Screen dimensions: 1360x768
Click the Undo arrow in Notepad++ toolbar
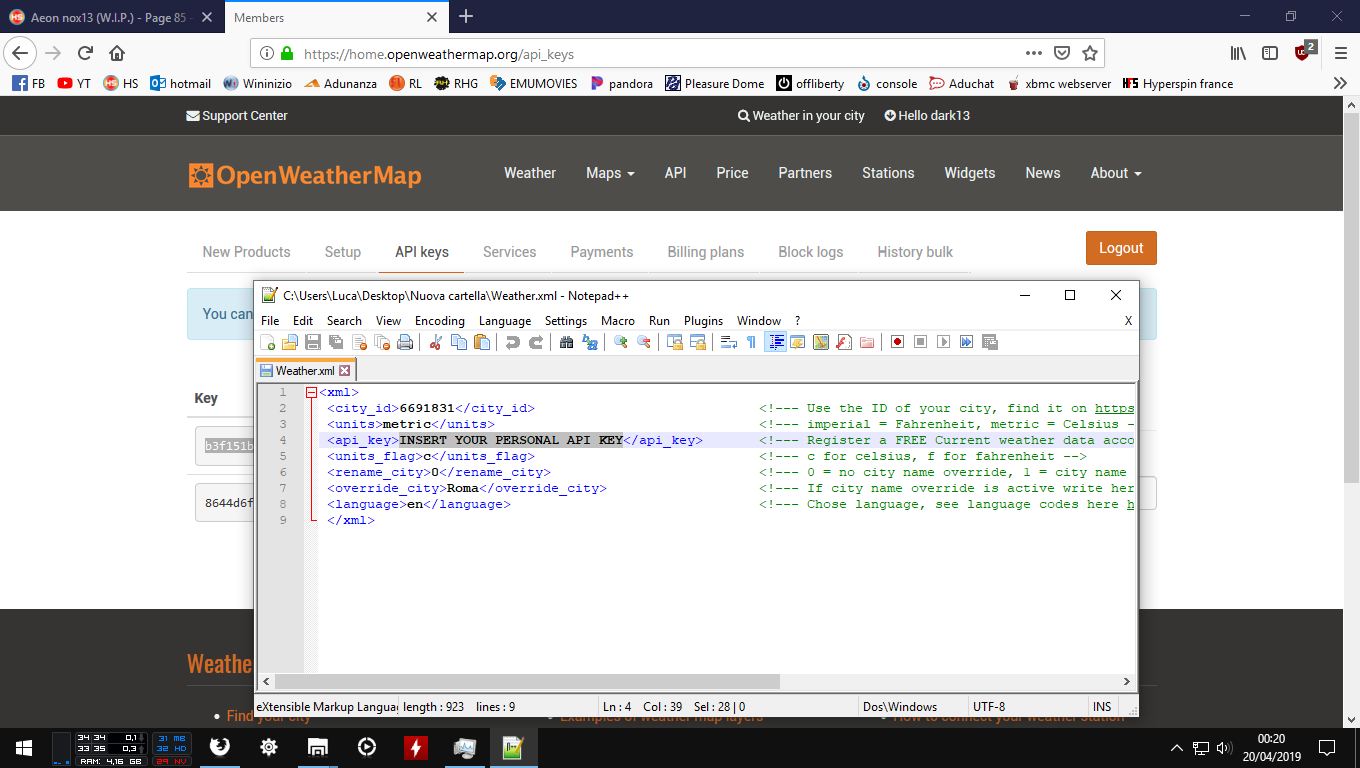(513, 342)
